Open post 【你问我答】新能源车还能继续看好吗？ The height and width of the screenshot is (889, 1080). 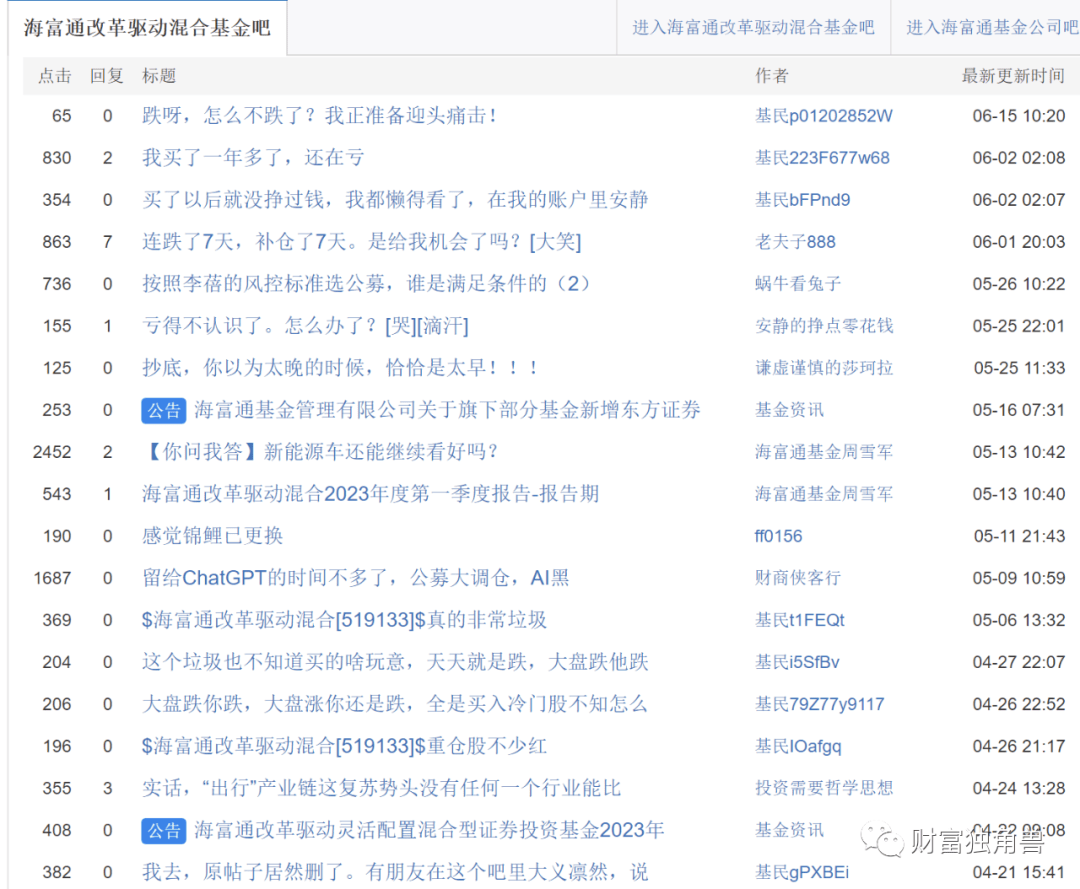pyautogui.click(x=320, y=452)
